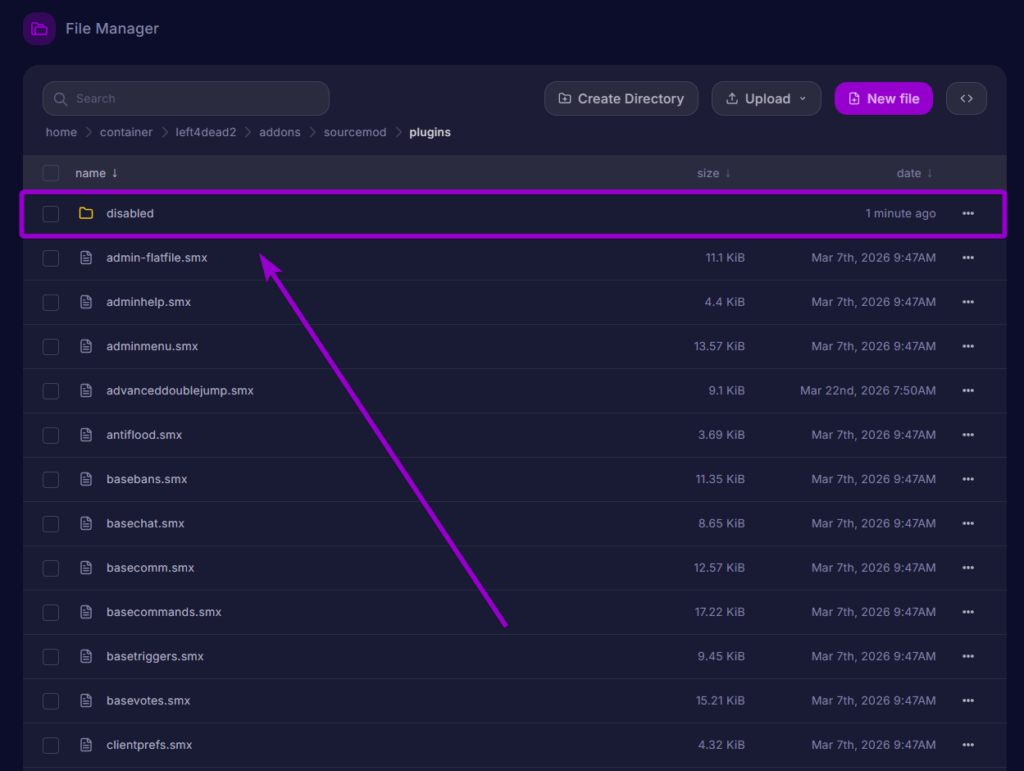This screenshot has height=771, width=1024.
Task: Click the folder-plus icon in Create Directory
Action: [563, 98]
